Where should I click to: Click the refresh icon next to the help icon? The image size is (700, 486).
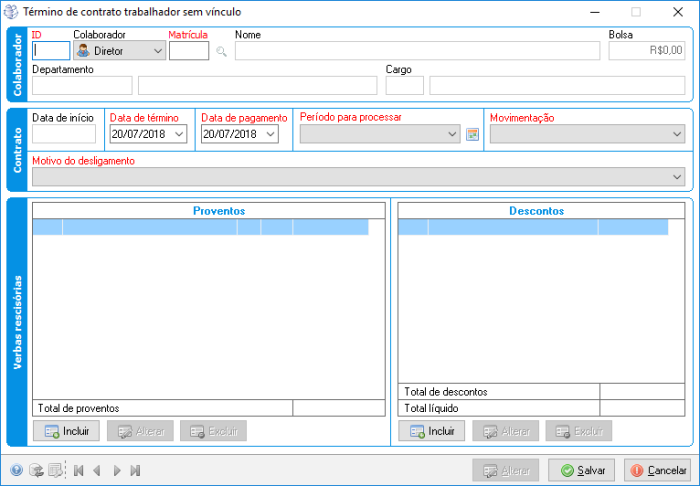(35, 470)
